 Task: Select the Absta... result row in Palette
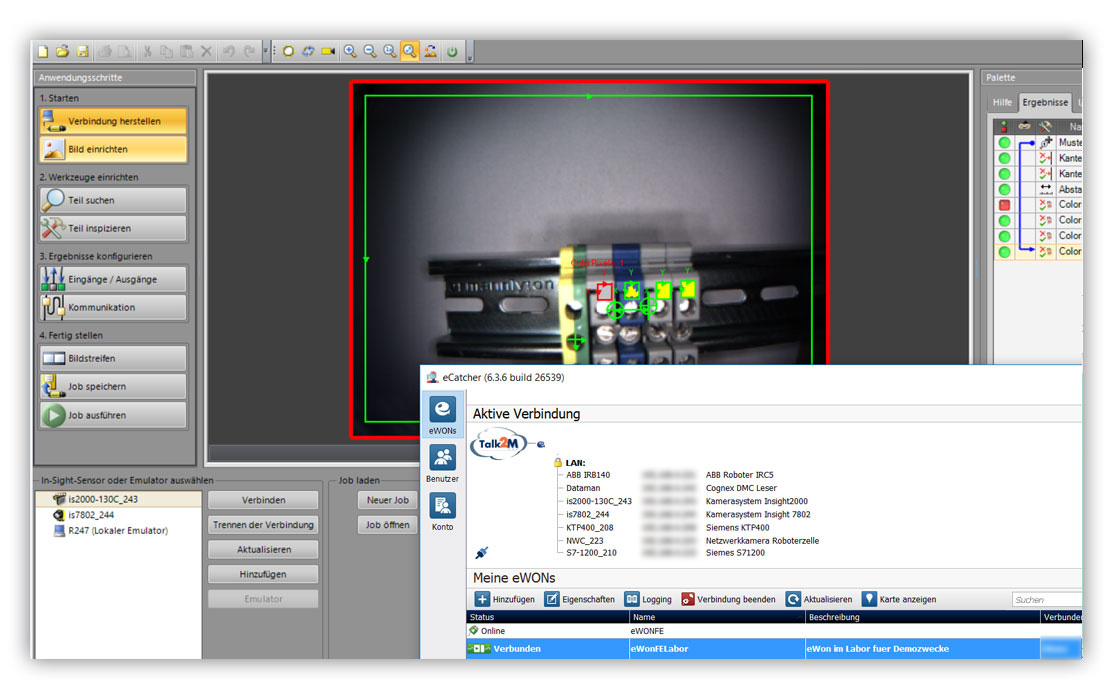tap(1038, 189)
